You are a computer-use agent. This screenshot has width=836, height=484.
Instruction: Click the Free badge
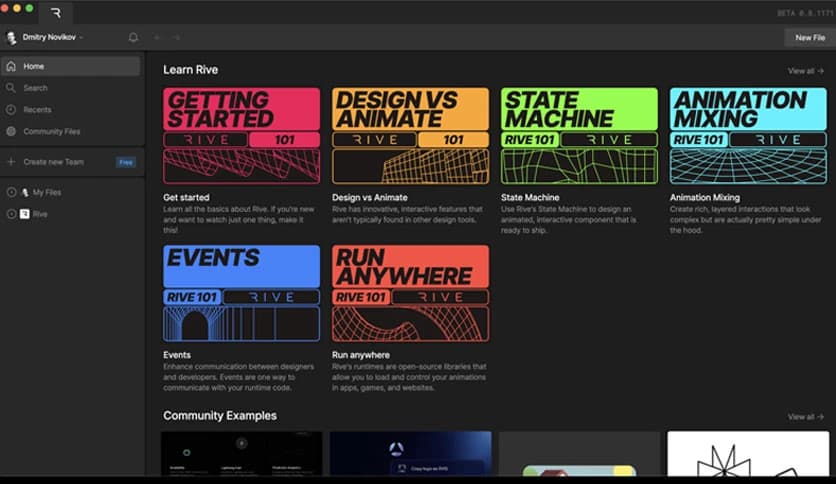point(126,163)
